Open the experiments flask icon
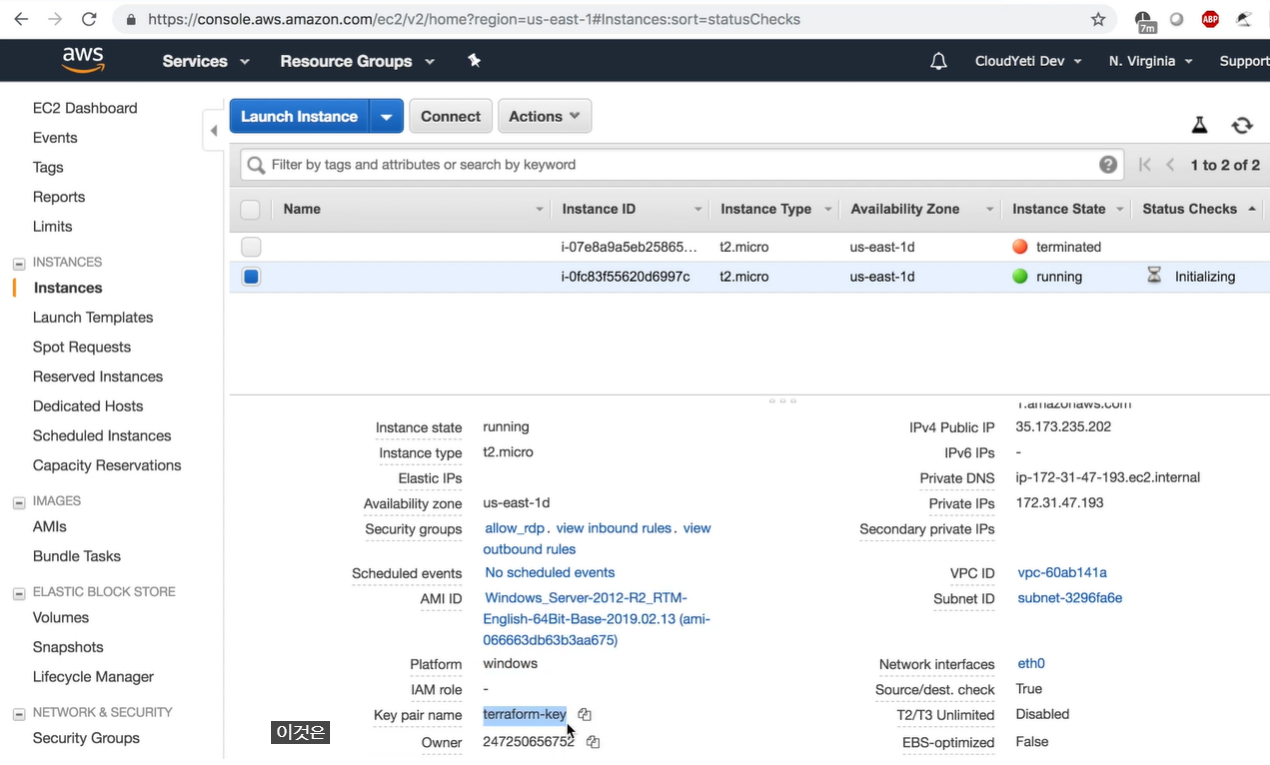 click(x=1199, y=125)
